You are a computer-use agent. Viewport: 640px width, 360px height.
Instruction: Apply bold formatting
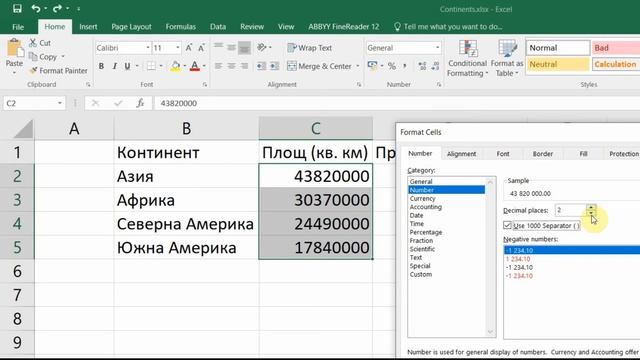[x=101, y=66]
